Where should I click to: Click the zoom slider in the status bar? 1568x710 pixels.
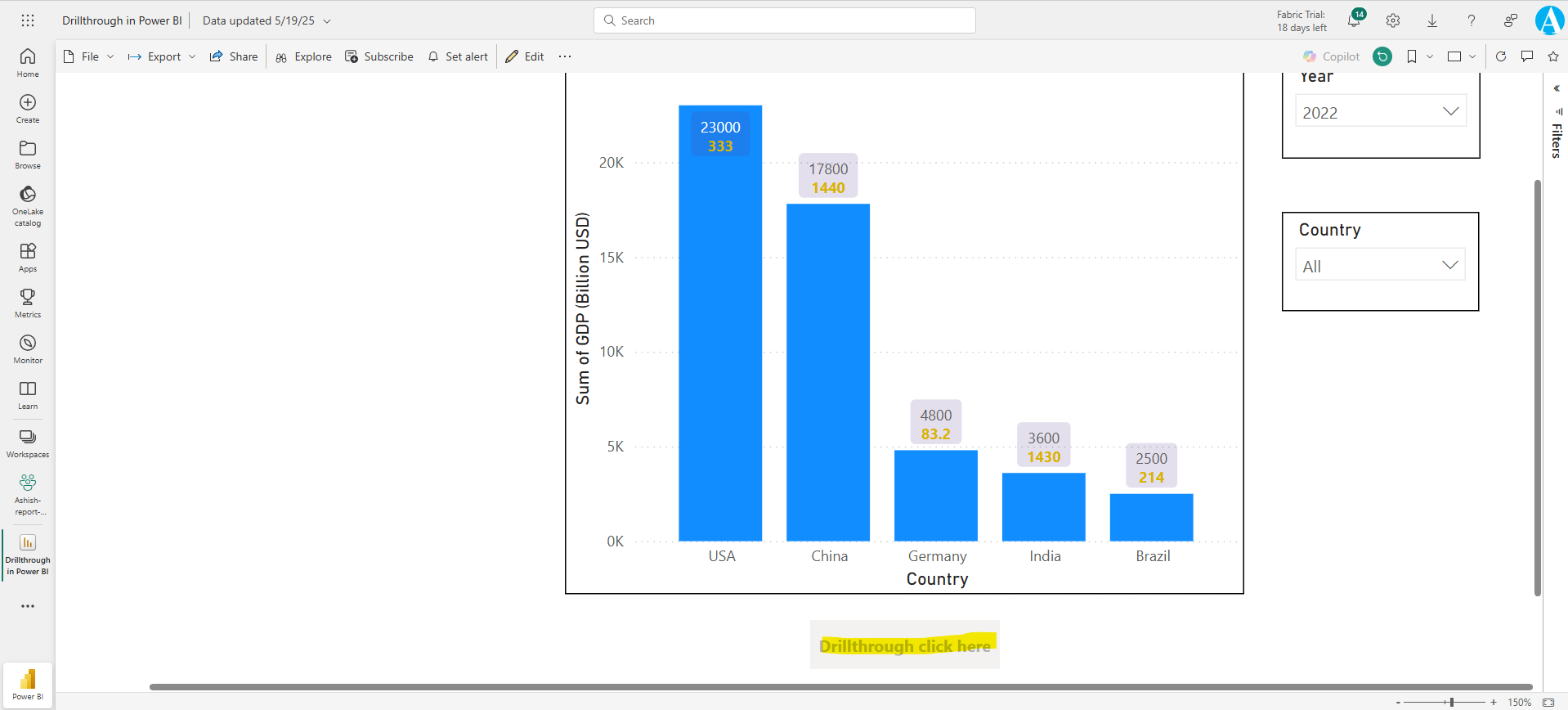(x=1451, y=702)
